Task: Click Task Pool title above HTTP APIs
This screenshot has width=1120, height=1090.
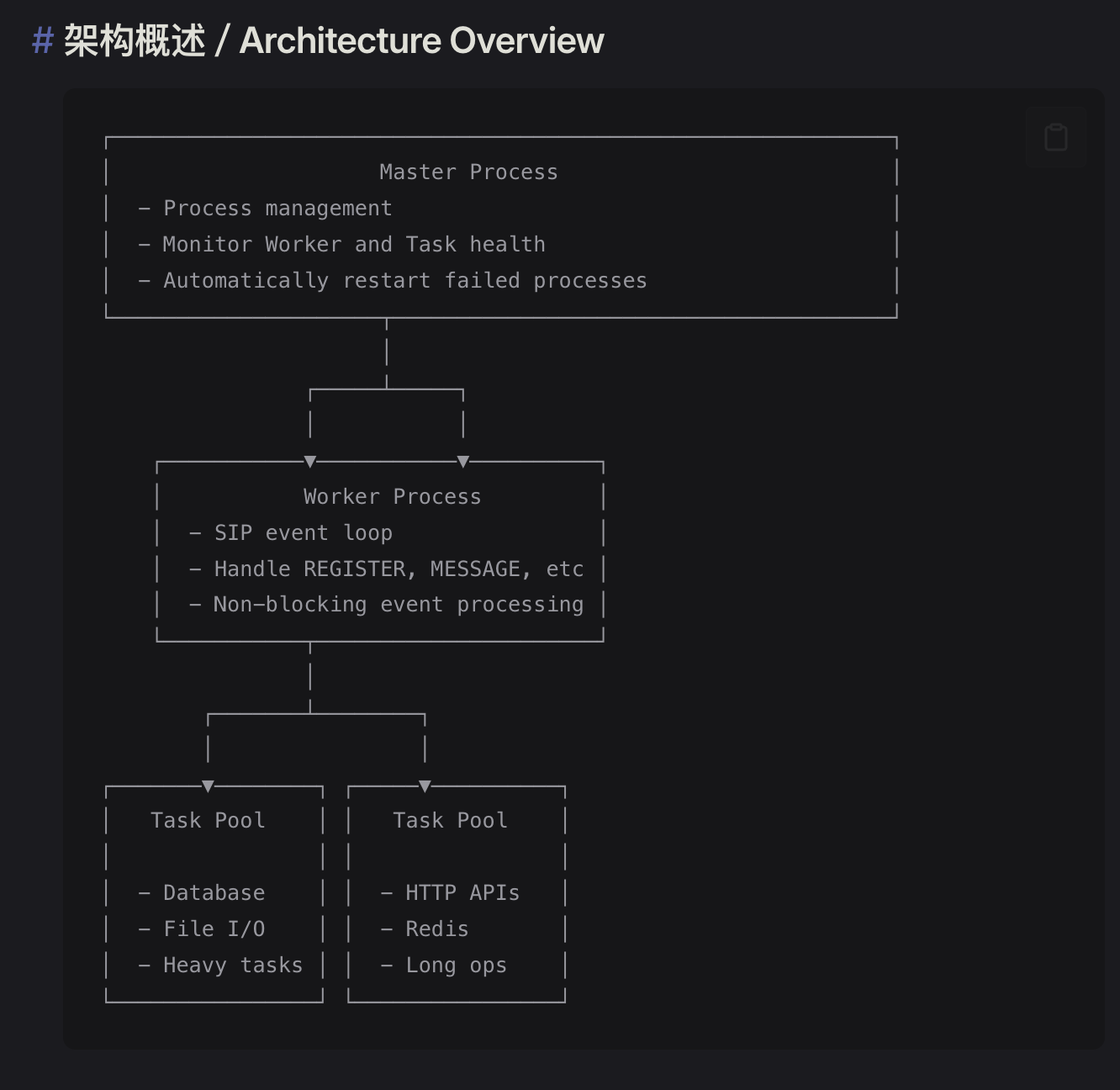Action: (x=450, y=821)
